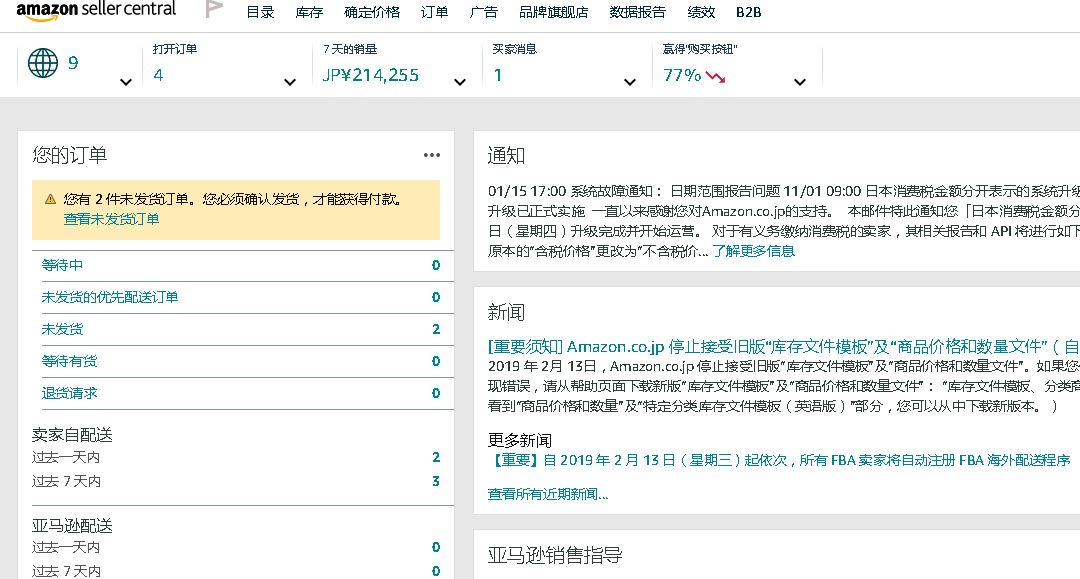Image resolution: width=1080 pixels, height=579 pixels.
Task: Click the count 0 in the 等待中 row
Action: [x=436, y=265]
